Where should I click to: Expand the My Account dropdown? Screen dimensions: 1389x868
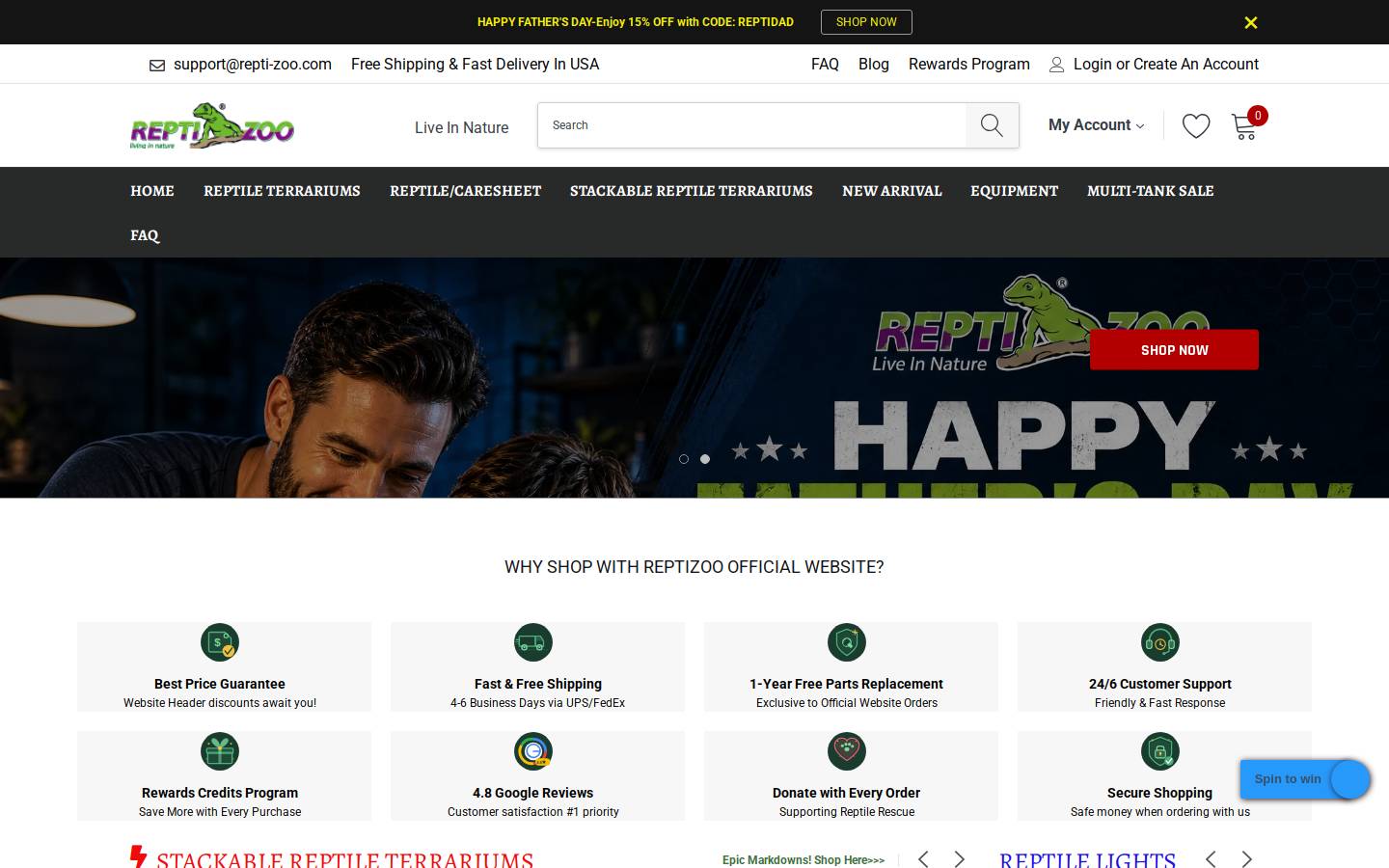point(1096,125)
